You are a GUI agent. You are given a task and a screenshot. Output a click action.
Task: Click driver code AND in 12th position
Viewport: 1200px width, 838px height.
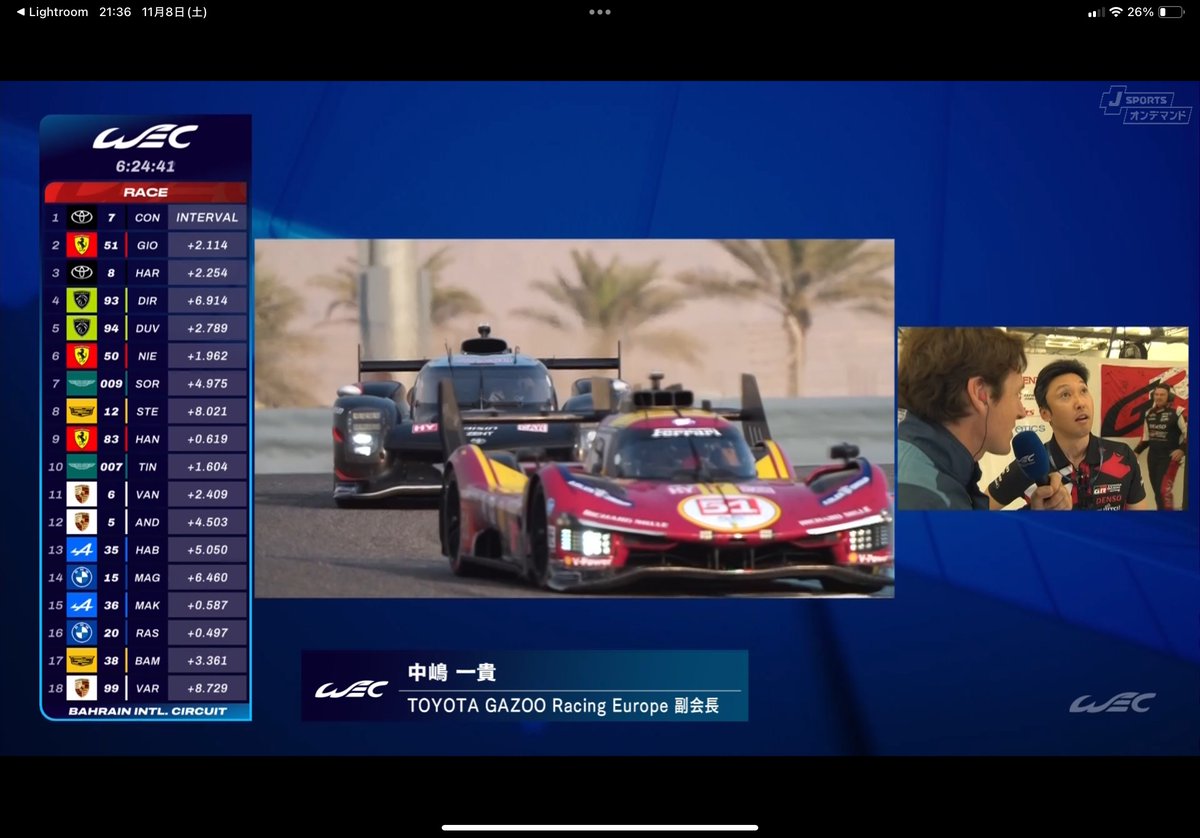tap(147, 522)
